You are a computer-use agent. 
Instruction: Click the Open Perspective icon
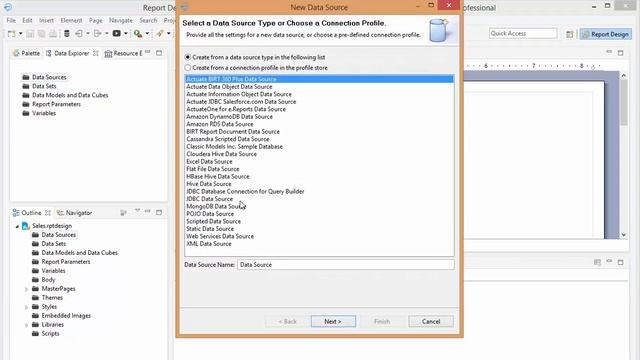click(570, 34)
